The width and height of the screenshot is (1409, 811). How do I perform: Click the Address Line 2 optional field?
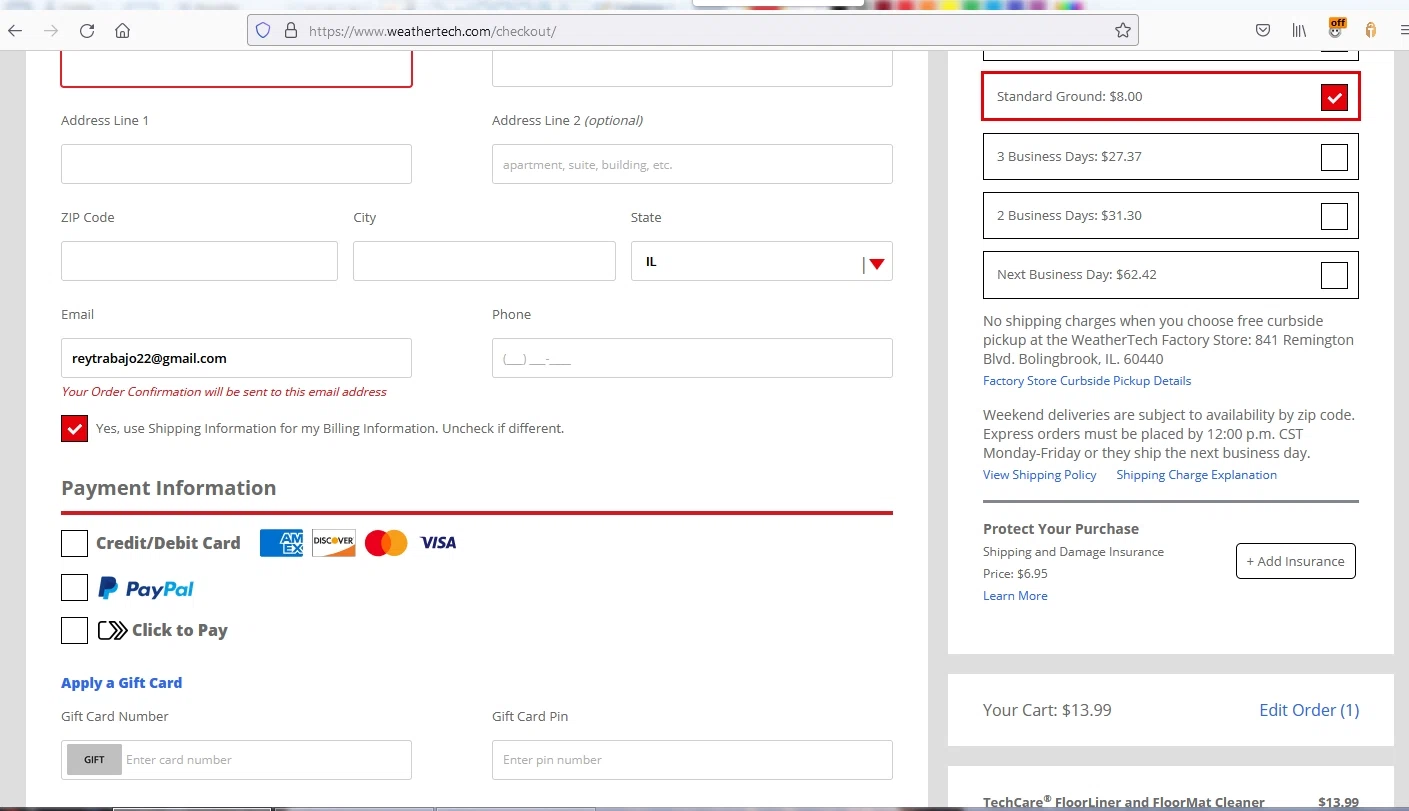tap(692, 164)
